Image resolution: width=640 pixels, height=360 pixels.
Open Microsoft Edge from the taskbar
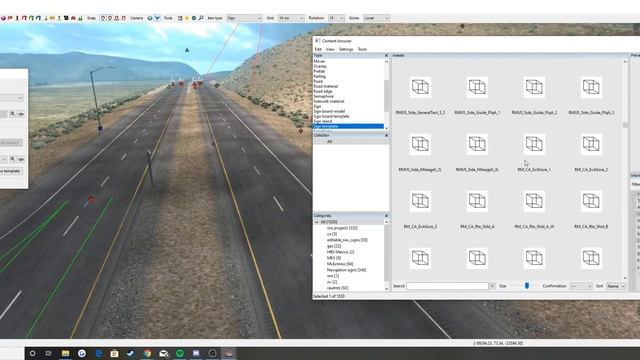tap(98, 353)
